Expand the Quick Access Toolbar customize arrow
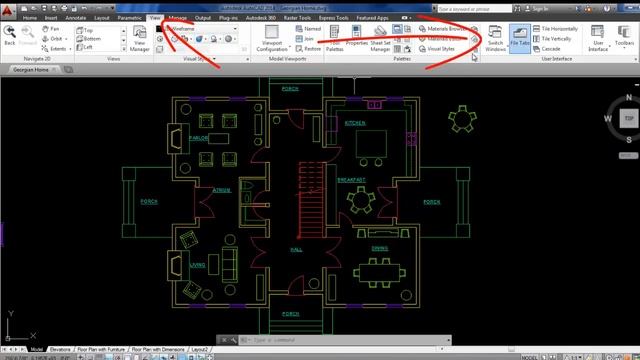 pyautogui.click(x=113, y=8)
